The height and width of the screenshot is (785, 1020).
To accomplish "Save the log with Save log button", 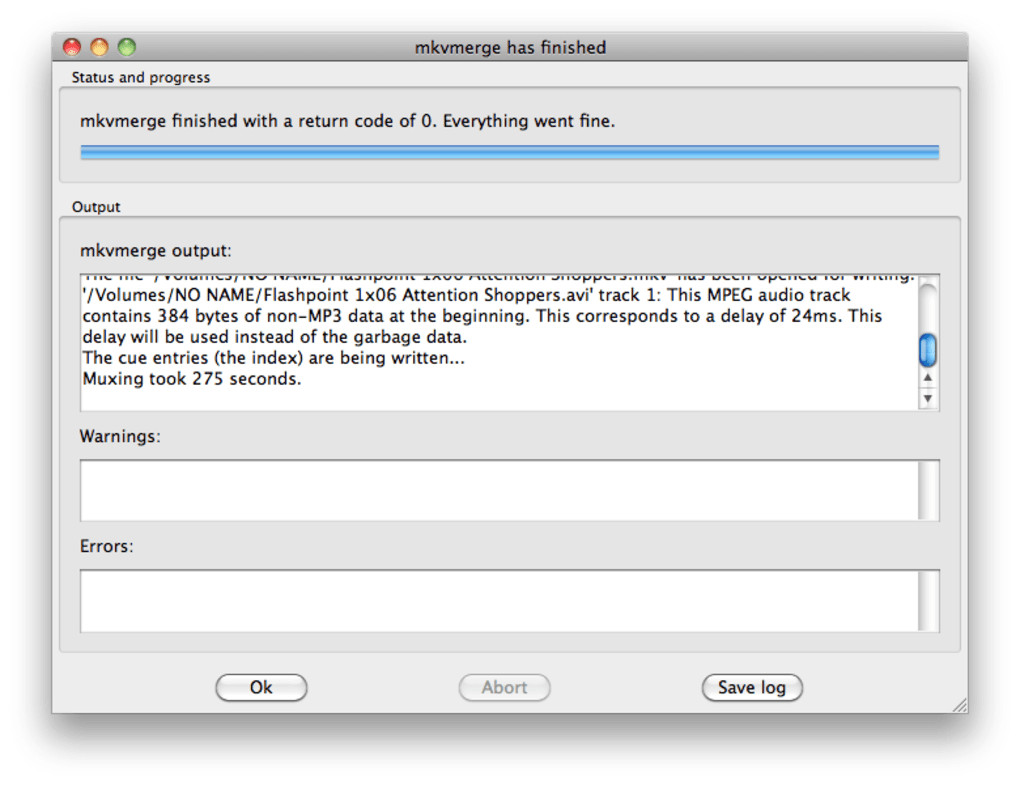I will click(752, 687).
